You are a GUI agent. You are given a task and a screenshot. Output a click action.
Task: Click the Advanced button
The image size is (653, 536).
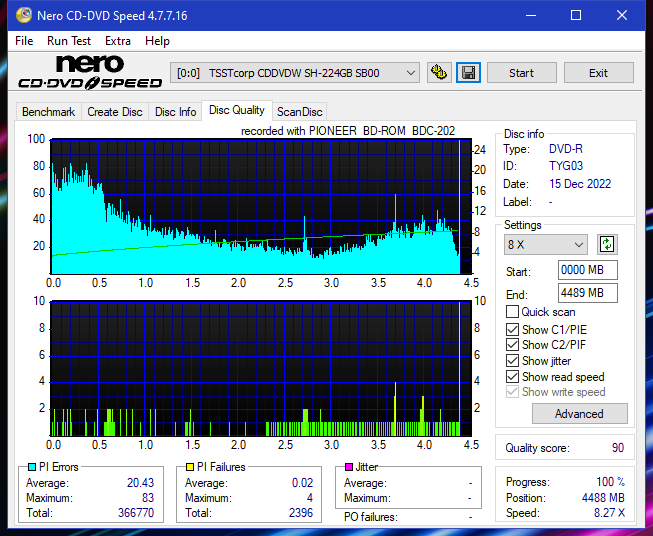(579, 414)
